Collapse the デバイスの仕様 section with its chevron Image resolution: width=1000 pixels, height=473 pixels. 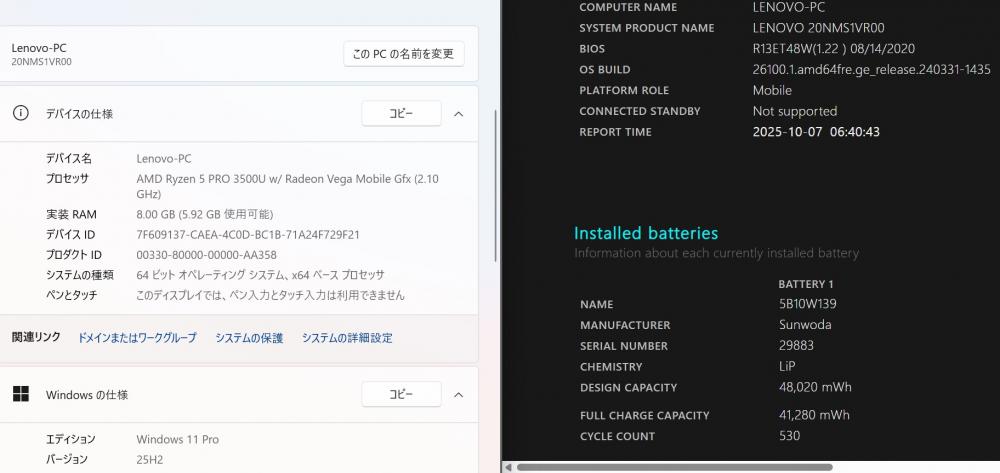pos(458,114)
